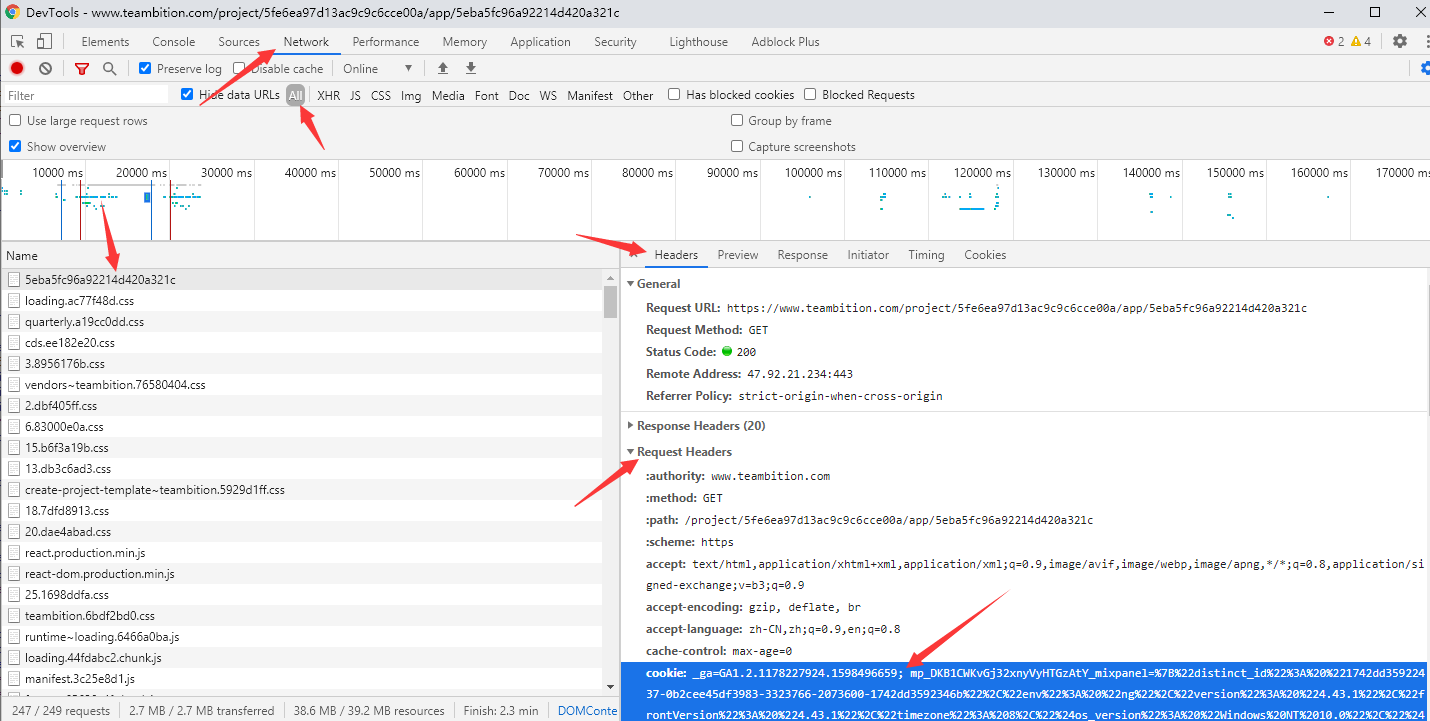Open the network search magnifier
1430x721 pixels.
(x=110, y=69)
